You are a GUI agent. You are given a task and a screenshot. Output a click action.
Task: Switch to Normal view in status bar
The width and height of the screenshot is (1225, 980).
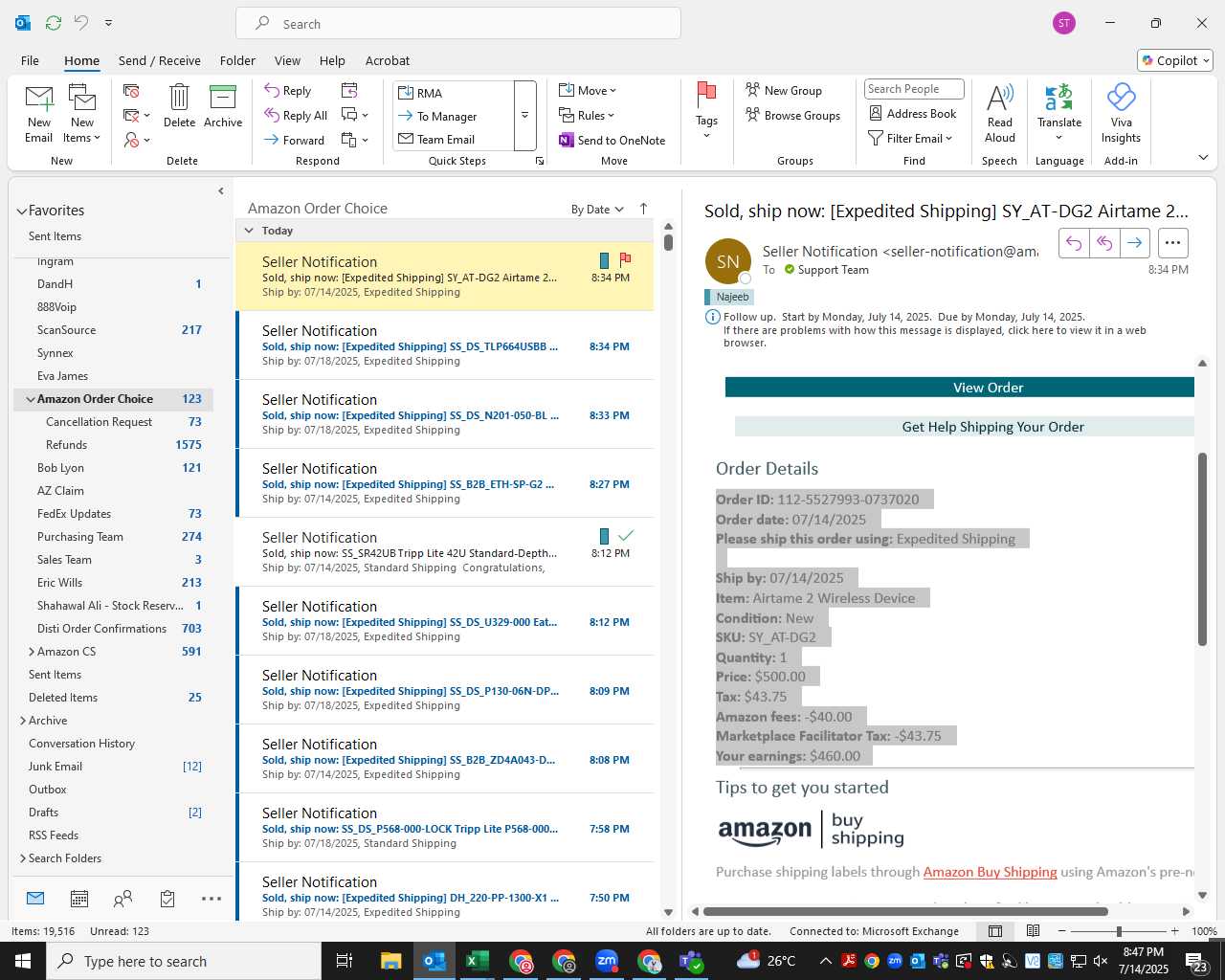[995, 931]
